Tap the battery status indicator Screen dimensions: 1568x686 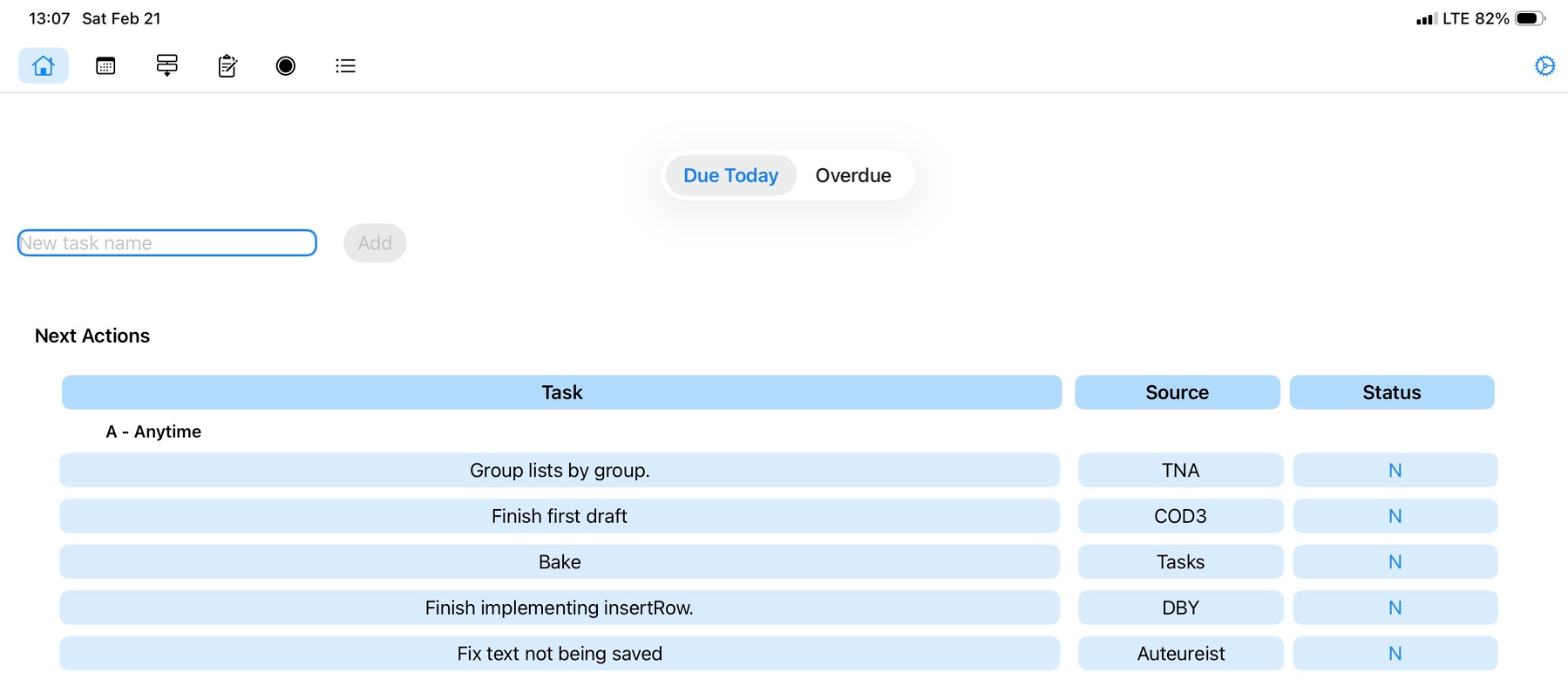pos(1530,18)
